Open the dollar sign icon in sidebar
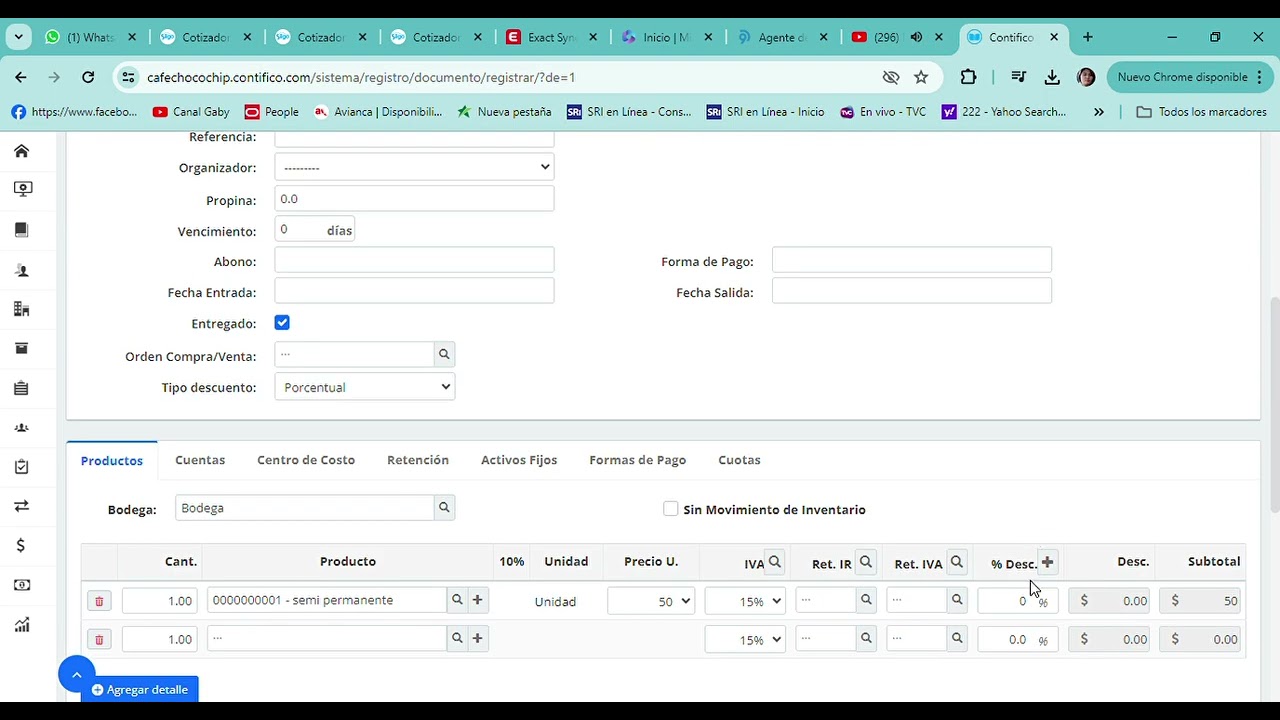1280x720 pixels. tap(21, 546)
